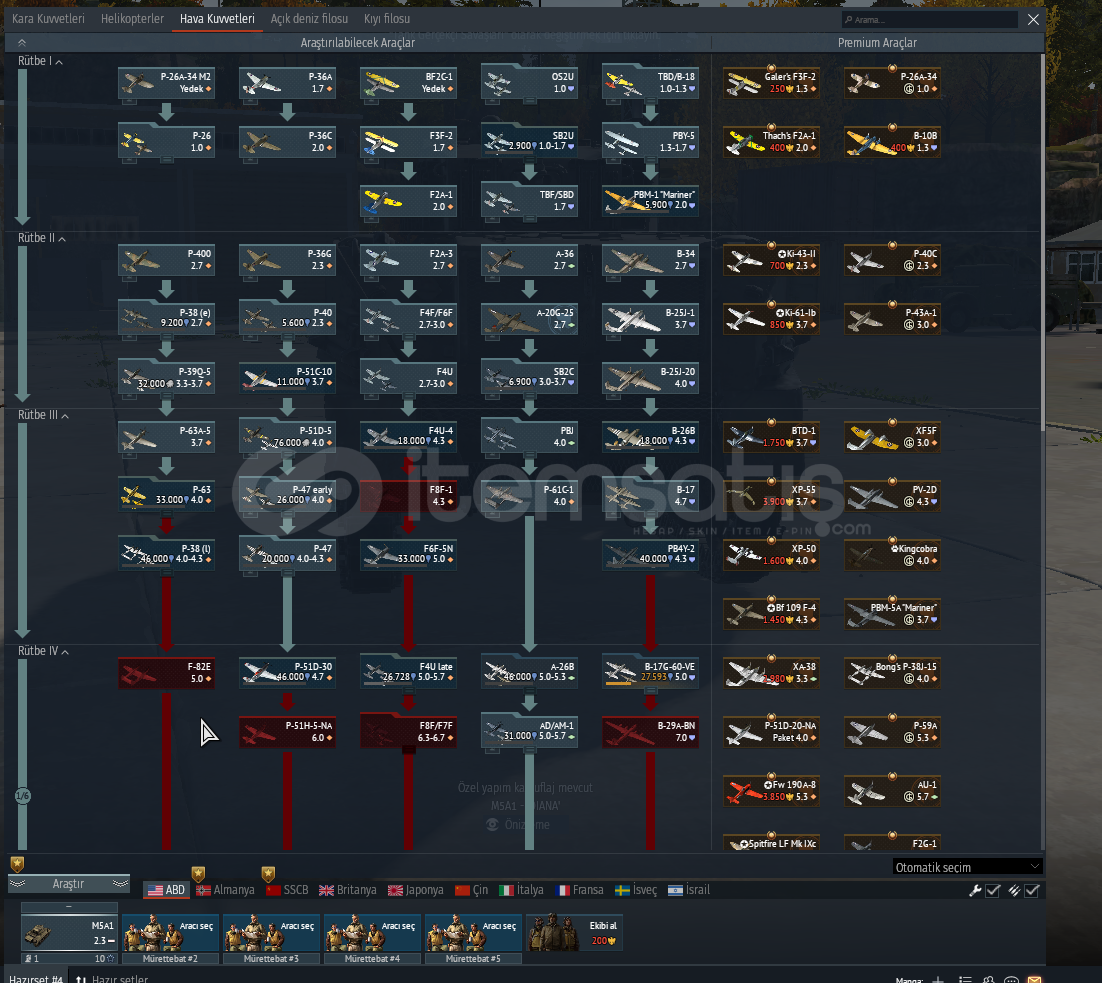Select the OS2U floatplane card
Screen dimensions: 1102x983
coord(529,83)
